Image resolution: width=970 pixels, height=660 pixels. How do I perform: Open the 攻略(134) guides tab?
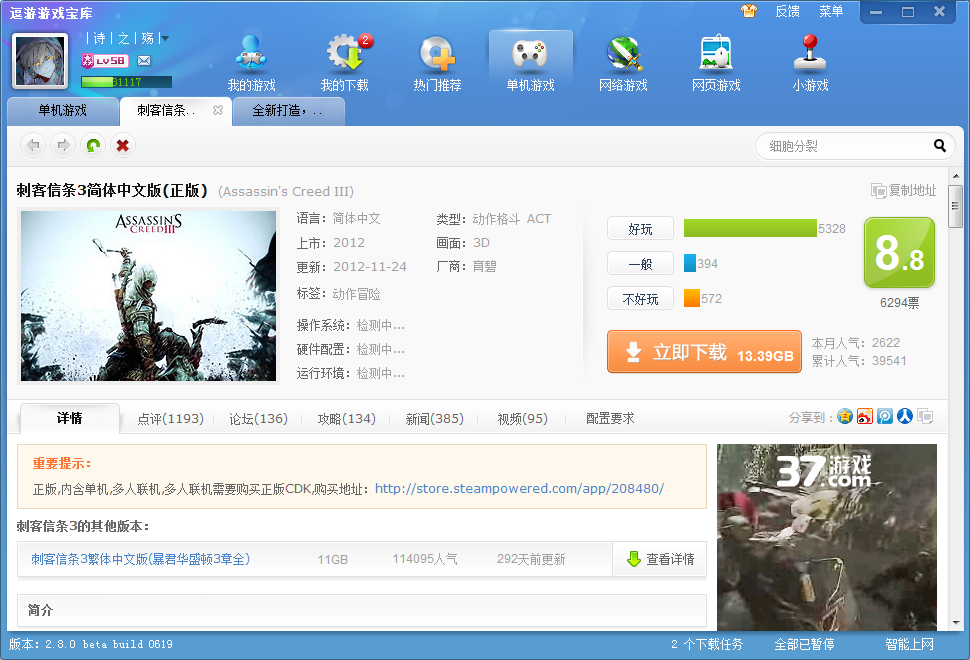point(346,419)
